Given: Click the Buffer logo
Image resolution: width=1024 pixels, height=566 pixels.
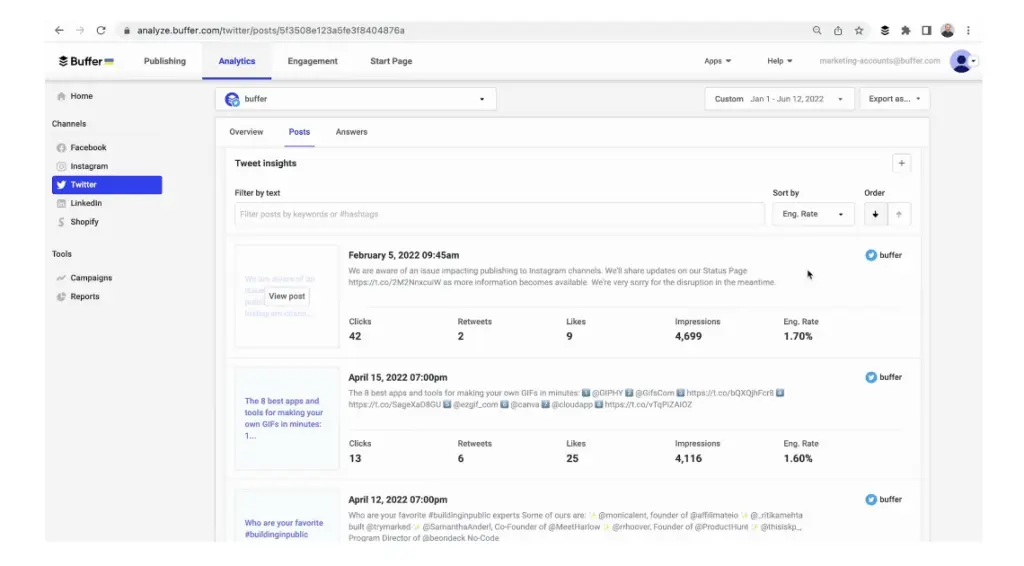Looking at the screenshot, I should point(86,61).
